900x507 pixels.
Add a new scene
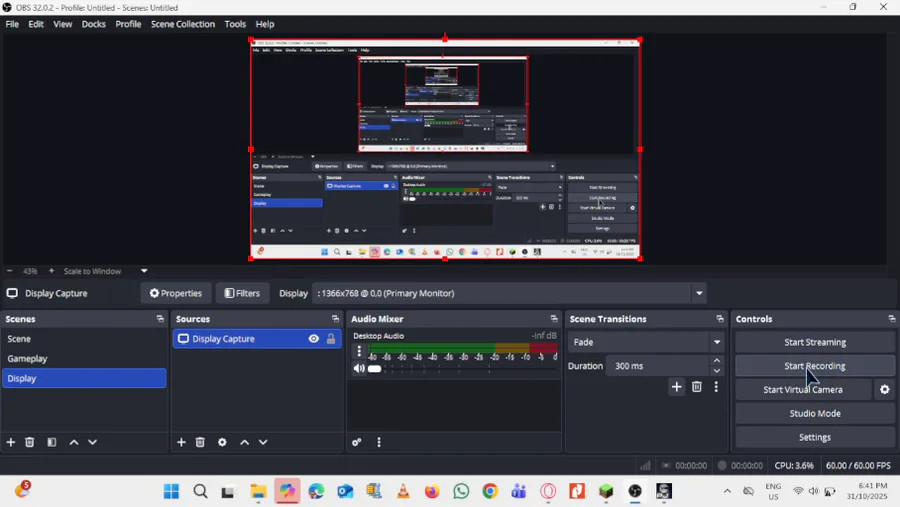(x=10, y=442)
